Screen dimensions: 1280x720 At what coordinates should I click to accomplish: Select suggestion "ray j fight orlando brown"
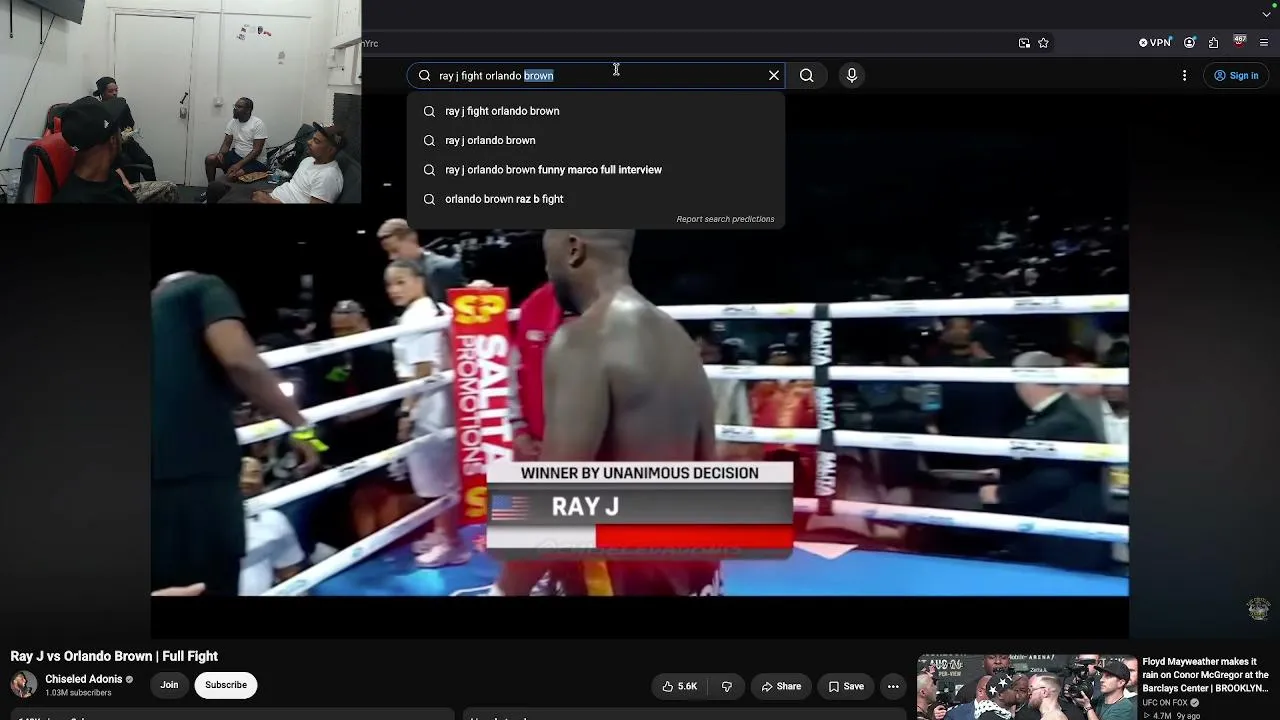[596, 111]
